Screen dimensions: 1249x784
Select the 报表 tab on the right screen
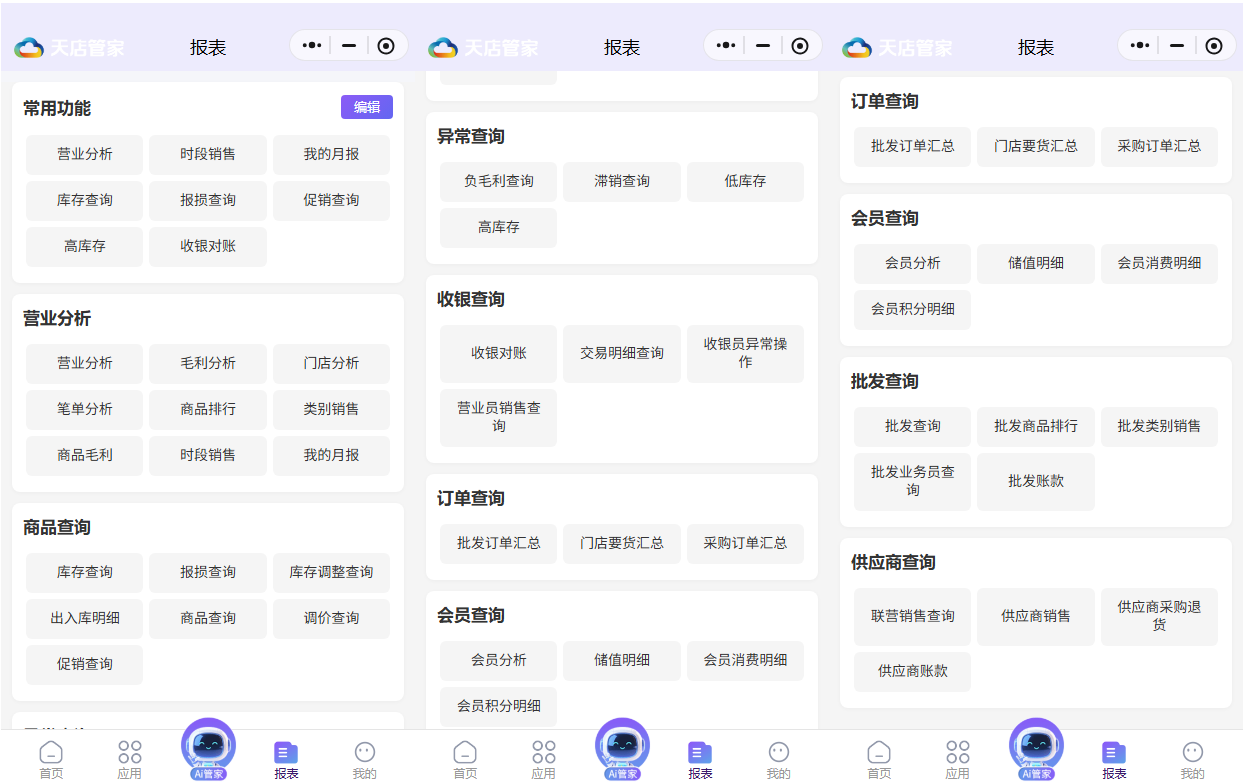1114,758
